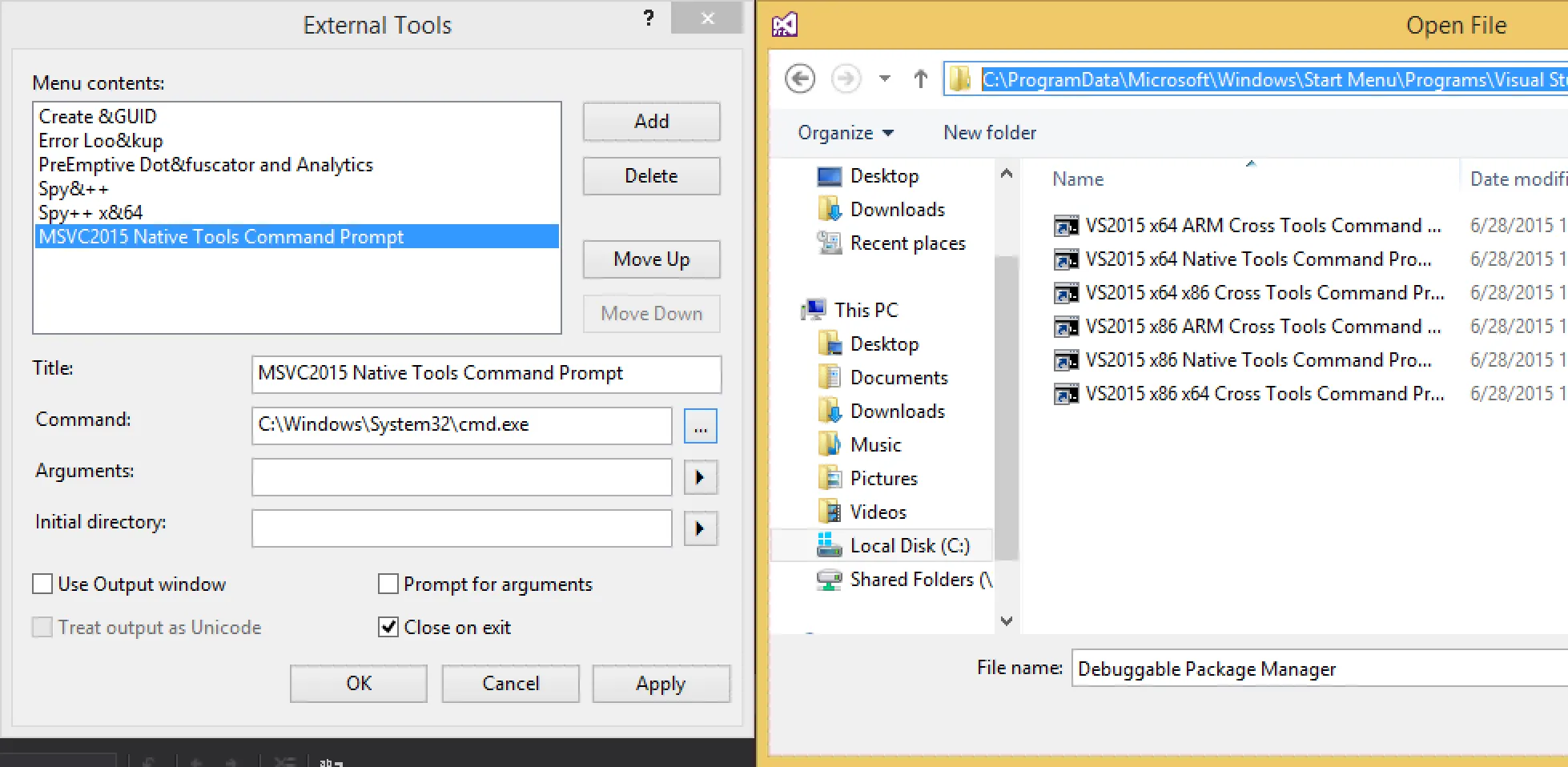Create a New folder in Open File

990,133
